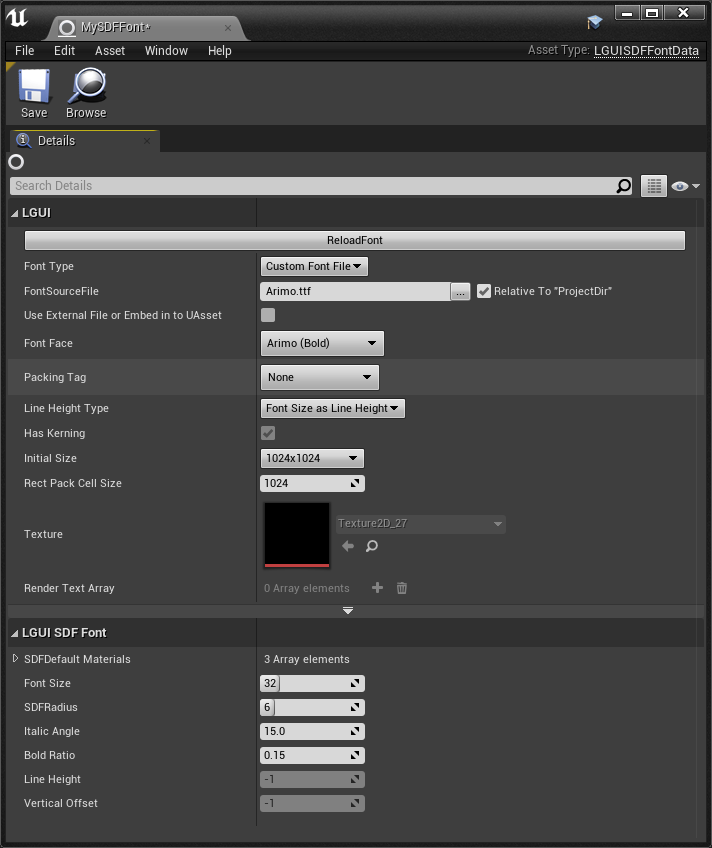Image resolution: width=712 pixels, height=848 pixels.
Task: Click the FontSourceFile browse ellipsis button
Action: 460,292
